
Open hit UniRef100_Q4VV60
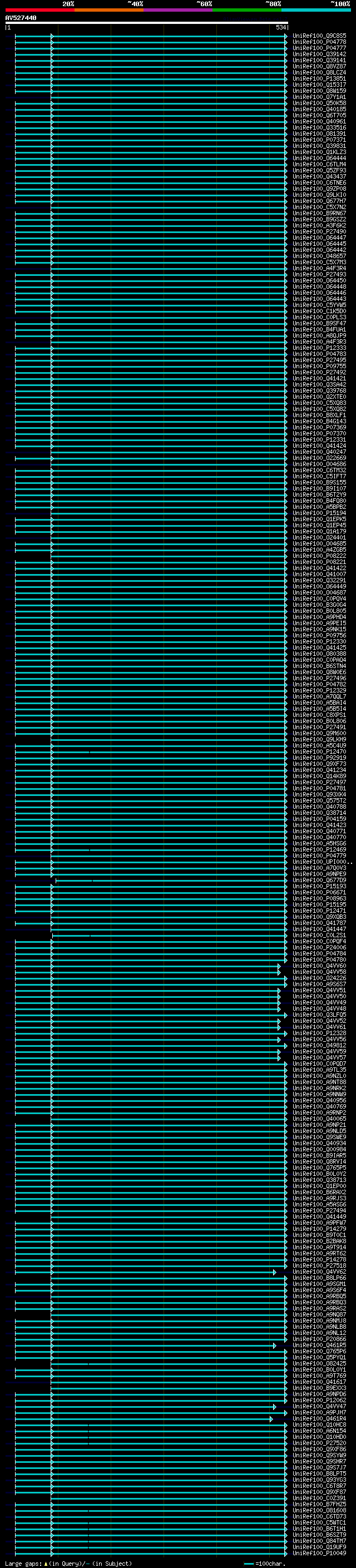pos(319,966)
